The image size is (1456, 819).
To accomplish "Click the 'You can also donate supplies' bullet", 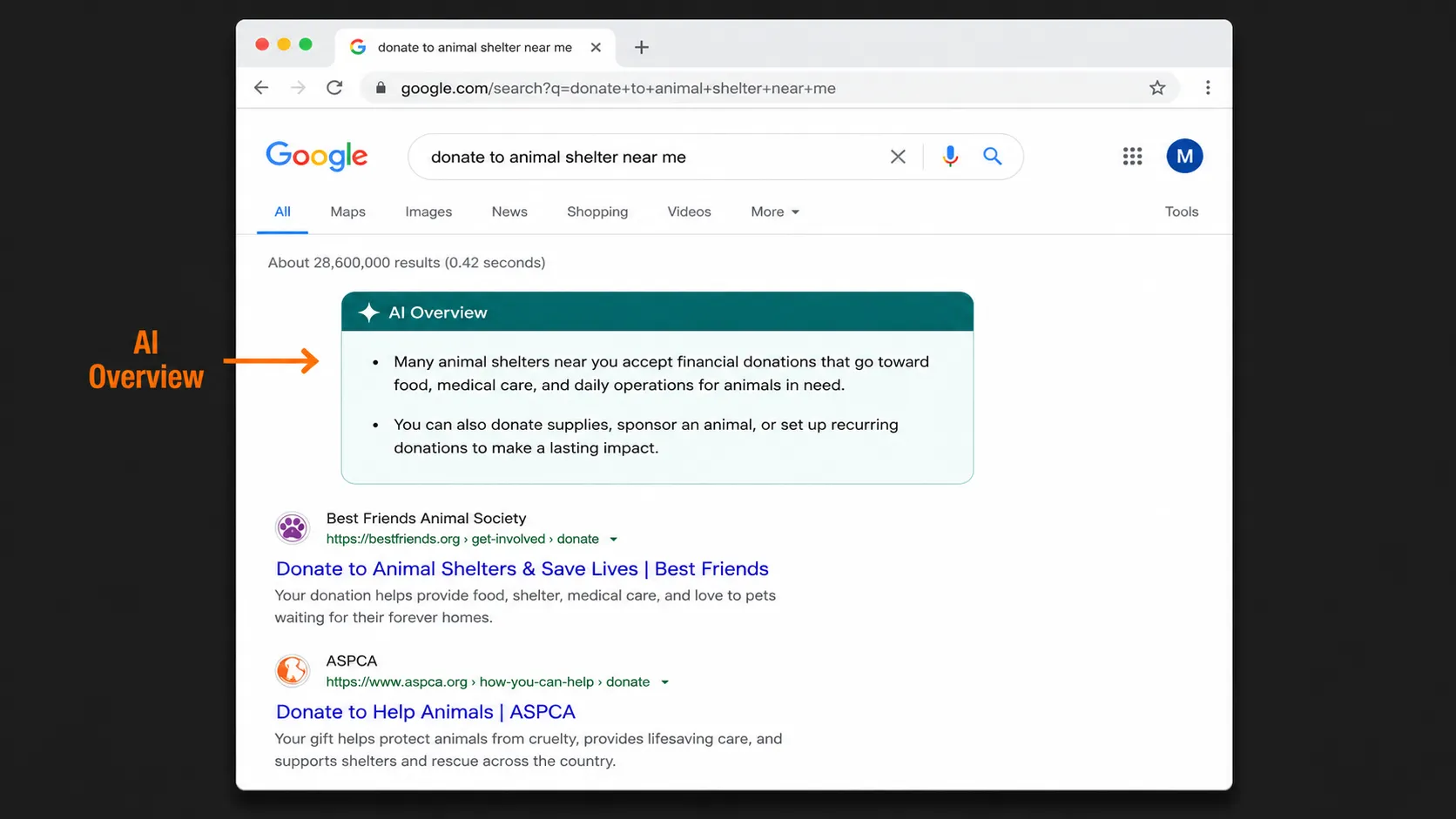I will [645, 436].
